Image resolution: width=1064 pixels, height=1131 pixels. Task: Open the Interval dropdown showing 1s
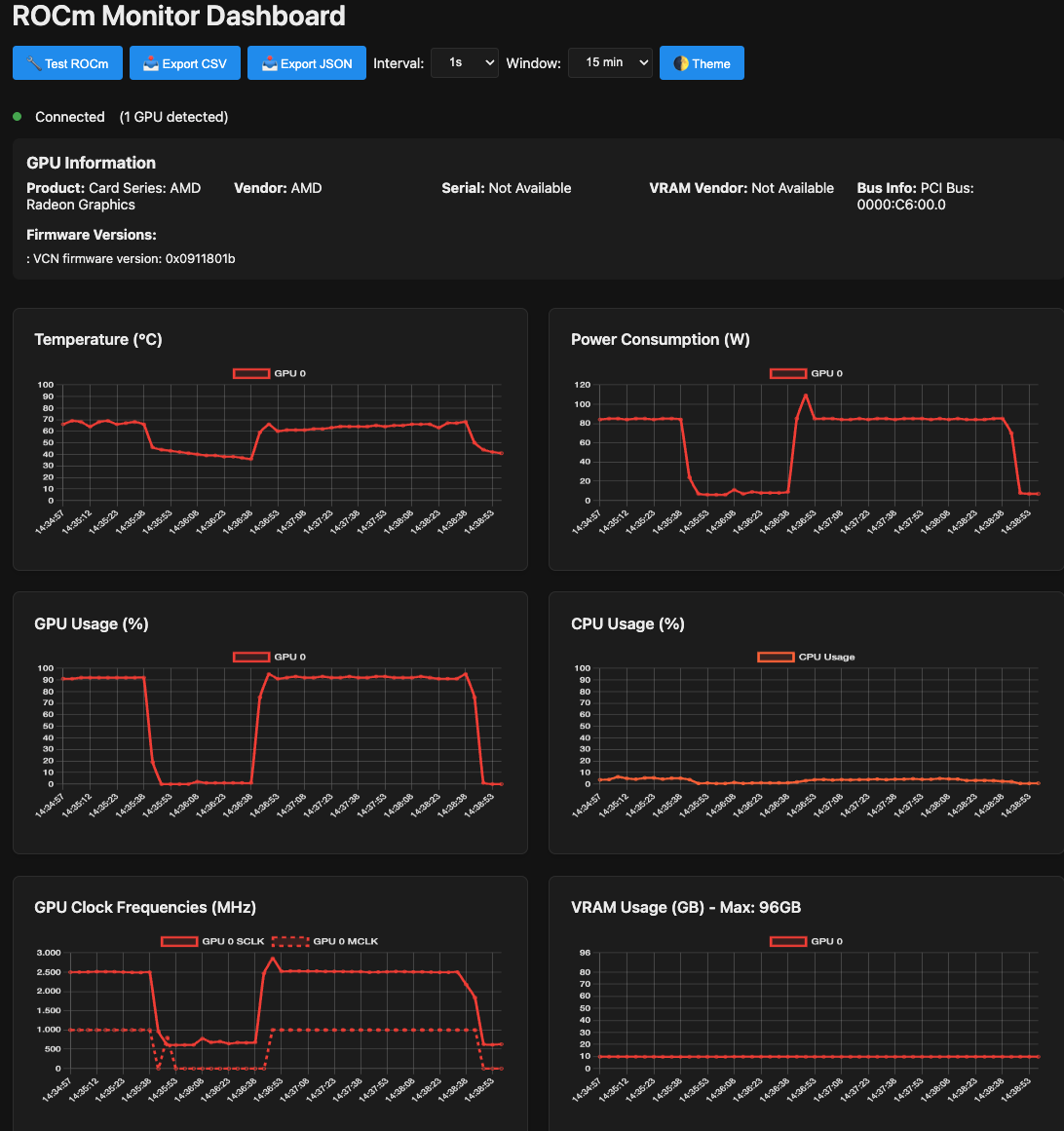click(x=464, y=62)
